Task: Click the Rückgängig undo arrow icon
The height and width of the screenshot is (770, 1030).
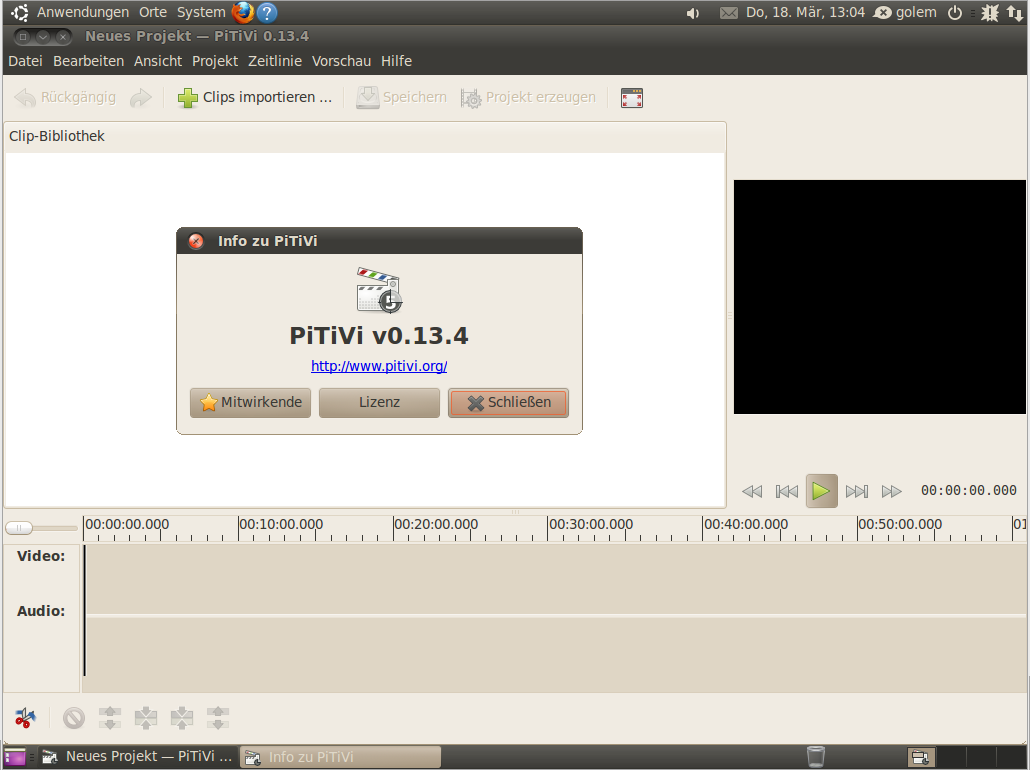Action: [23, 97]
